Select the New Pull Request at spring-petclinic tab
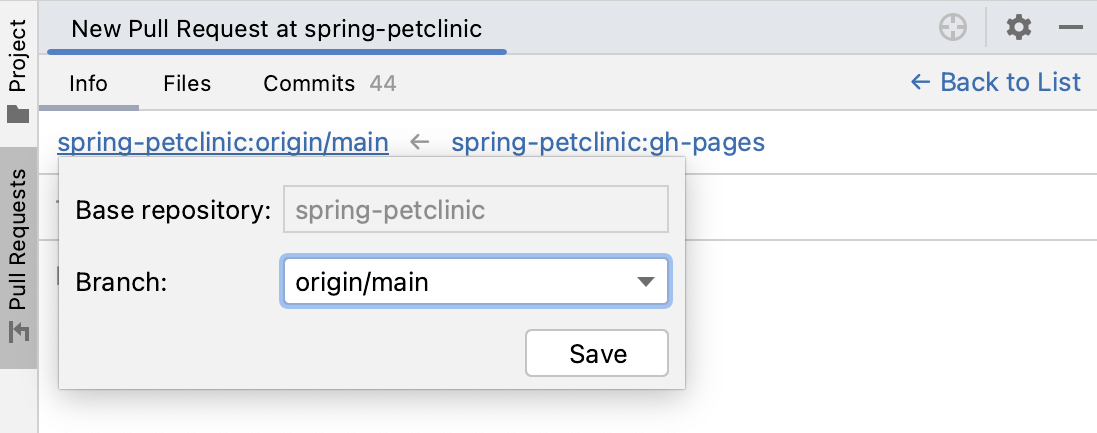Screen dimensions: 1097x433 click(x=277, y=29)
